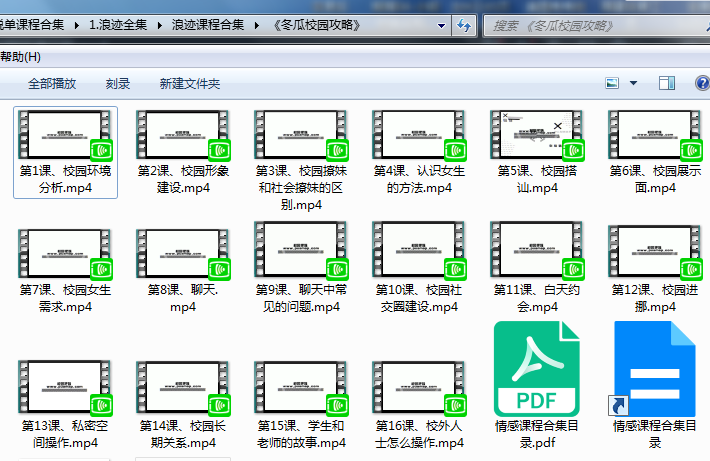
Task: Navigate to 浪迹课程合集 breadcrumb
Action: pos(208,25)
